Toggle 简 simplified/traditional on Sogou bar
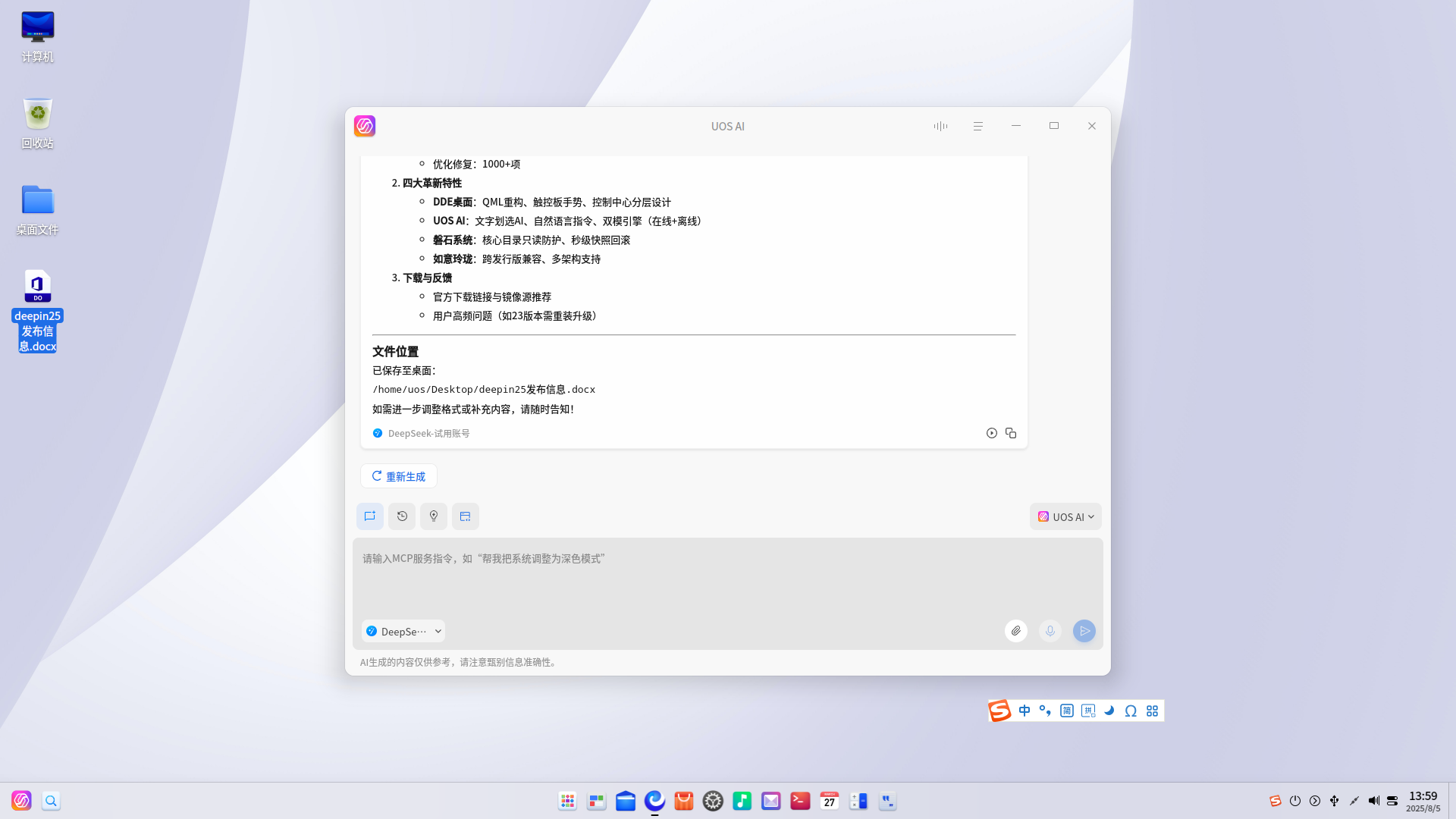Viewport: 1456px width, 819px height. pyautogui.click(x=1067, y=711)
